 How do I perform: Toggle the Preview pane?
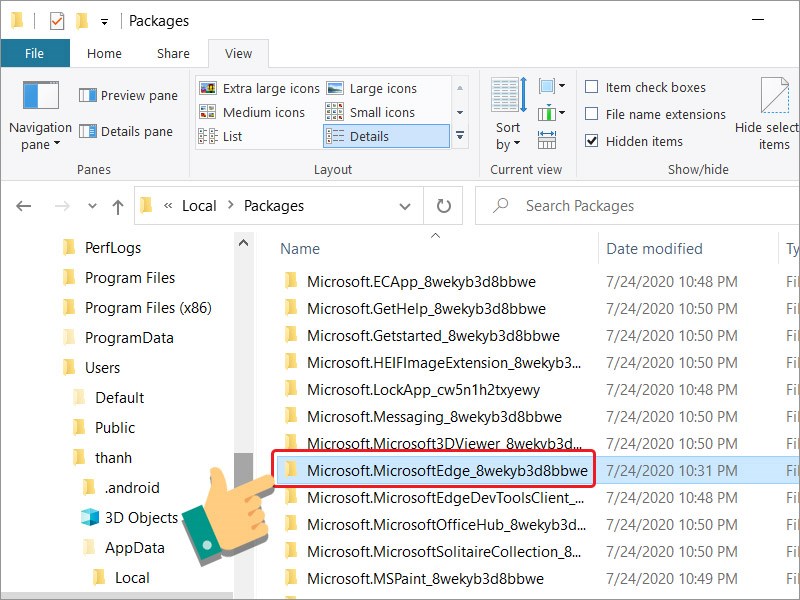pos(128,95)
